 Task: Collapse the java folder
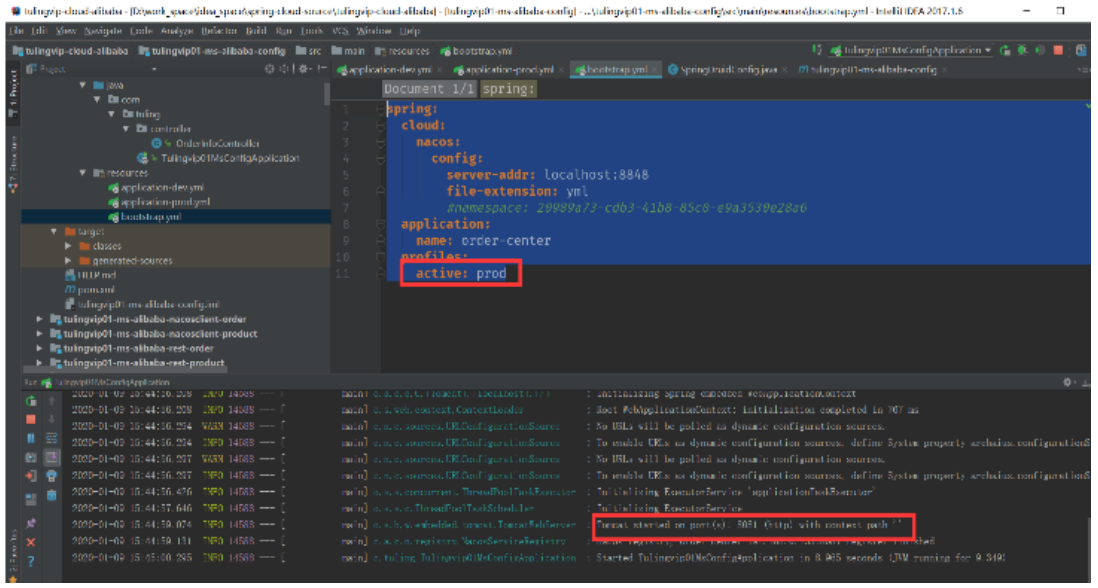[x=83, y=85]
